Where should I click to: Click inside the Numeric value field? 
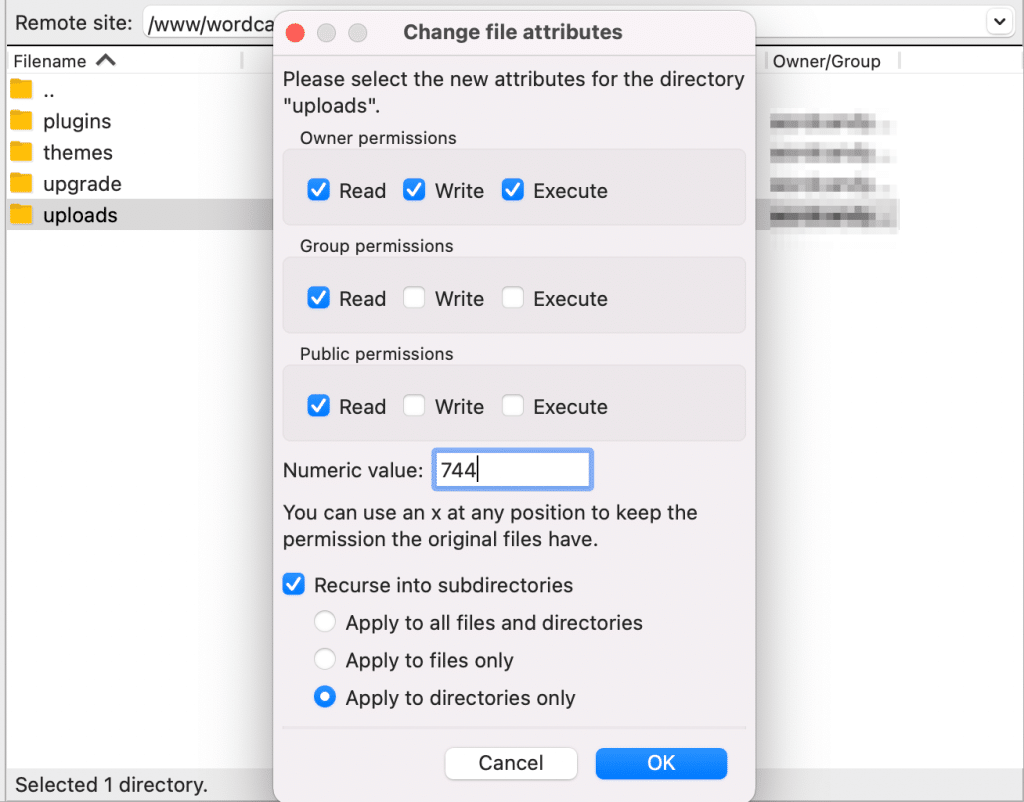512,469
